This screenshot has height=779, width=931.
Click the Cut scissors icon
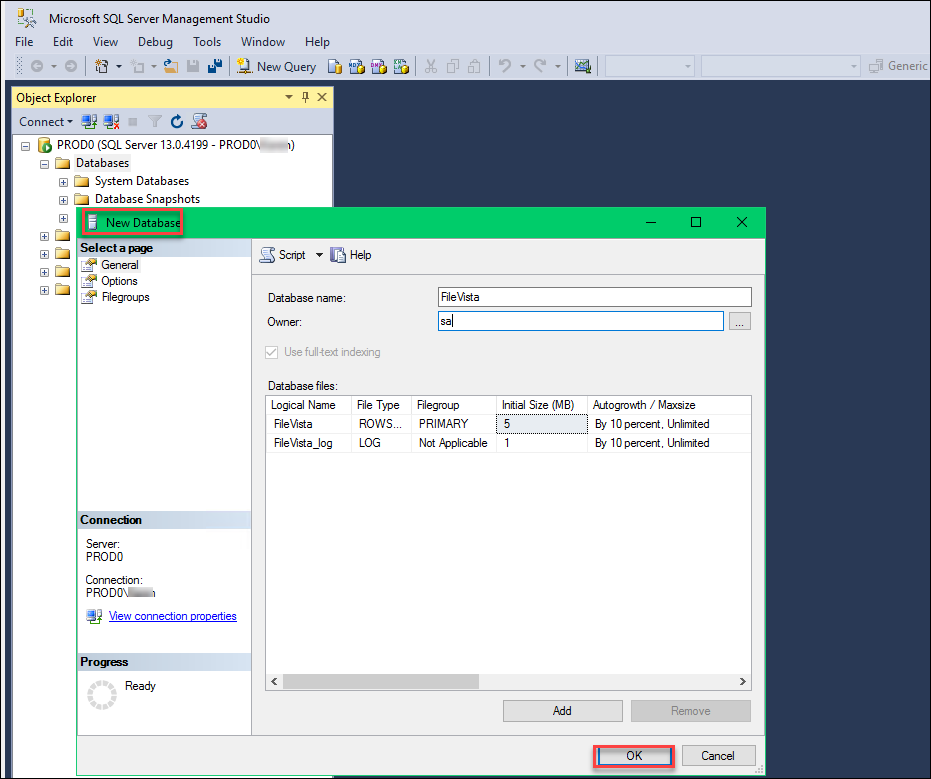(431, 66)
